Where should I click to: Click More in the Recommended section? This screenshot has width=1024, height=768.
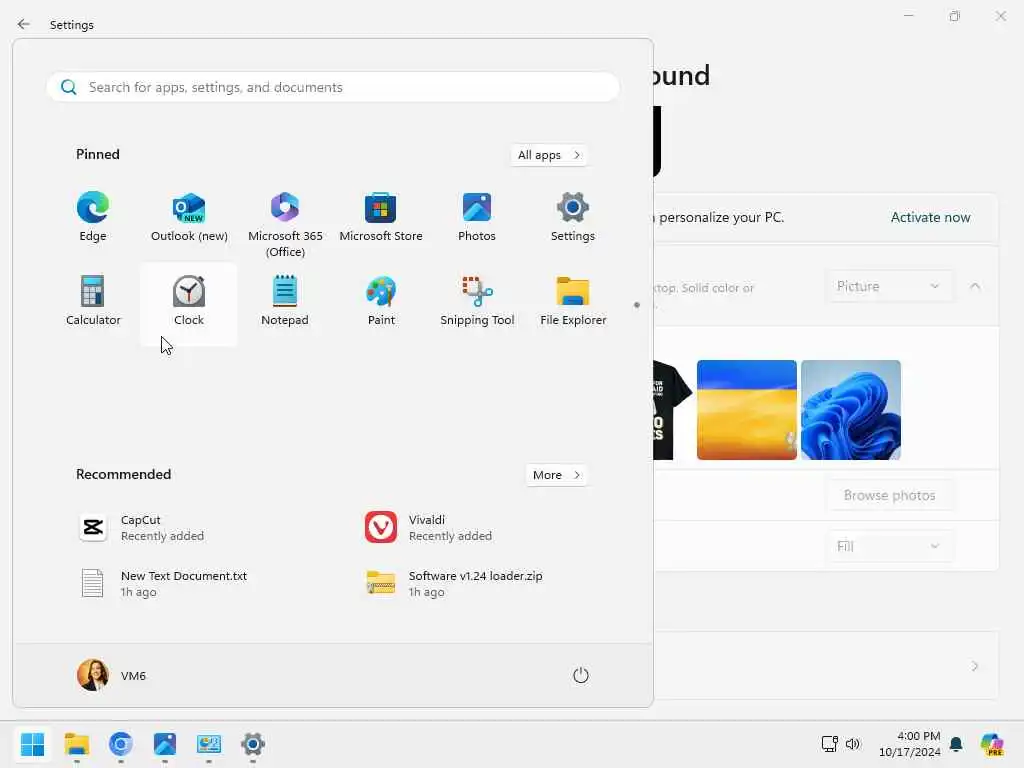556,475
